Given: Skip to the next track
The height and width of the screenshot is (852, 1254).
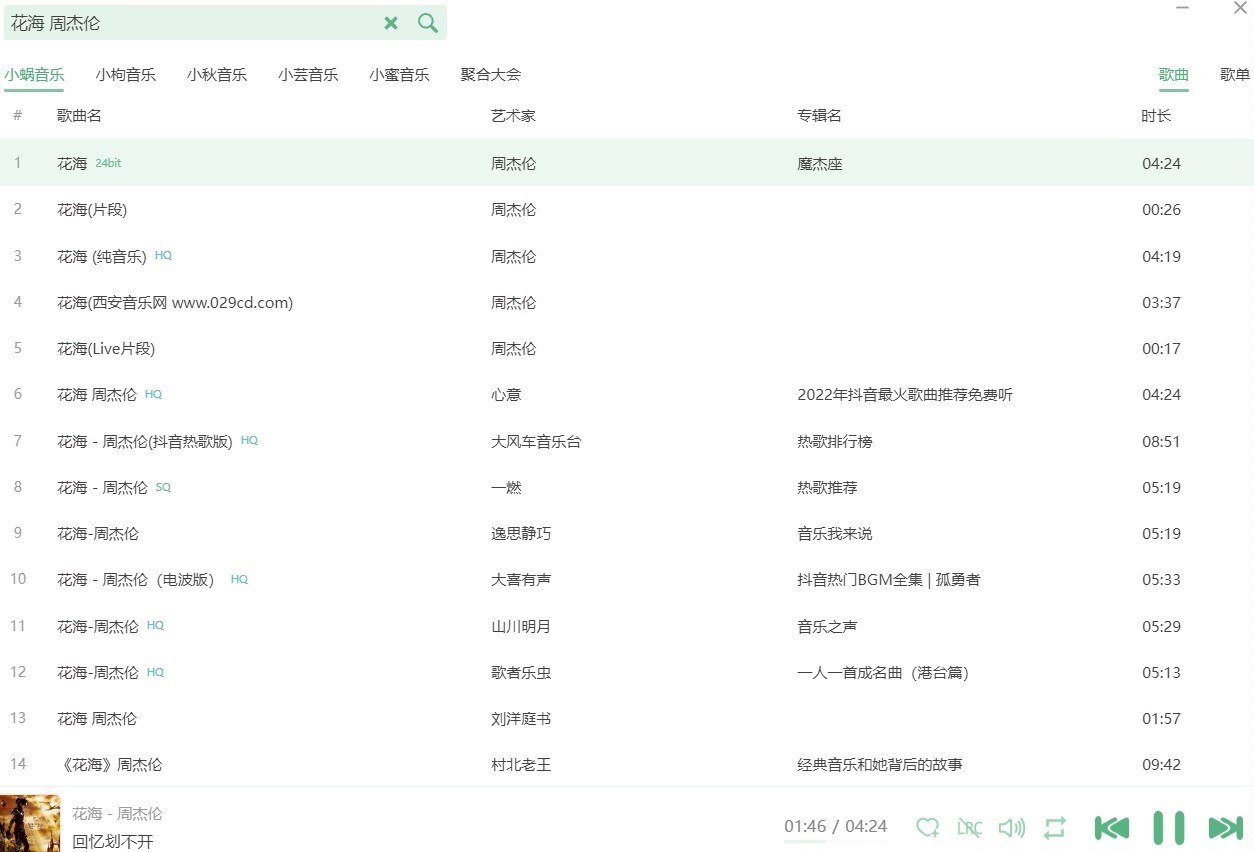Looking at the screenshot, I should click(x=1225, y=827).
